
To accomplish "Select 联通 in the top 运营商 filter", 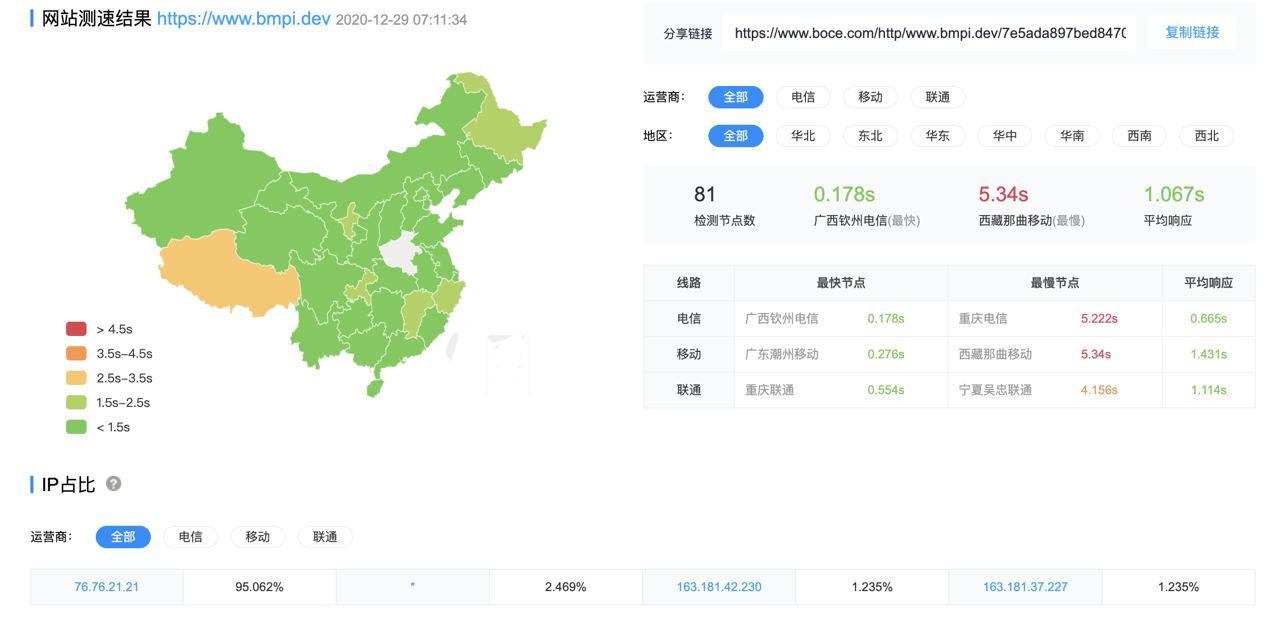I will (x=937, y=97).
